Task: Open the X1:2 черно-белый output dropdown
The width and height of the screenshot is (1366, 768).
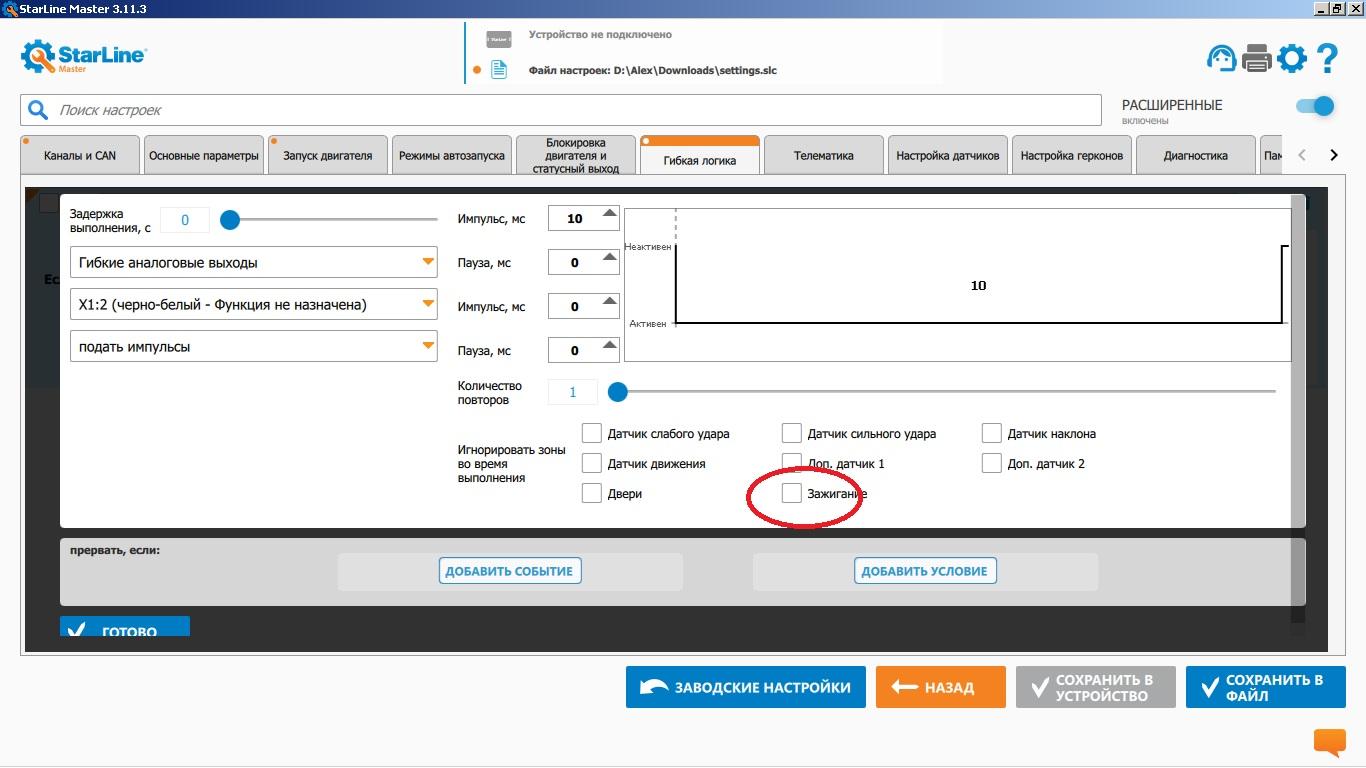Action: point(253,305)
